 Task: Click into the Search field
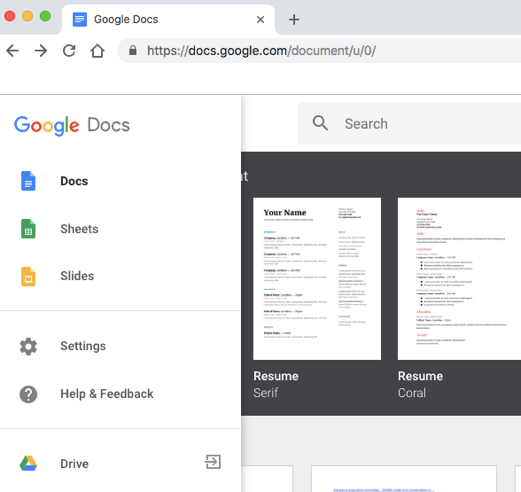coord(409,123)
